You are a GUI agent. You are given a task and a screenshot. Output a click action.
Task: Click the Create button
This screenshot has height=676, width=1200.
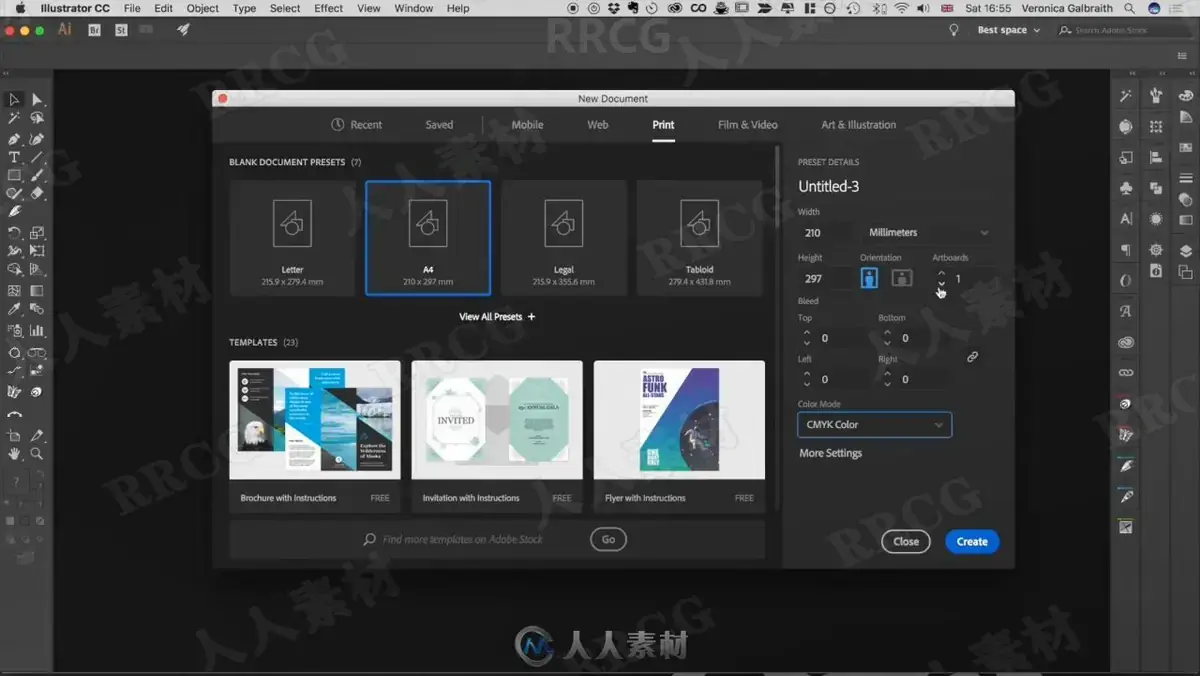click(972, 541)
